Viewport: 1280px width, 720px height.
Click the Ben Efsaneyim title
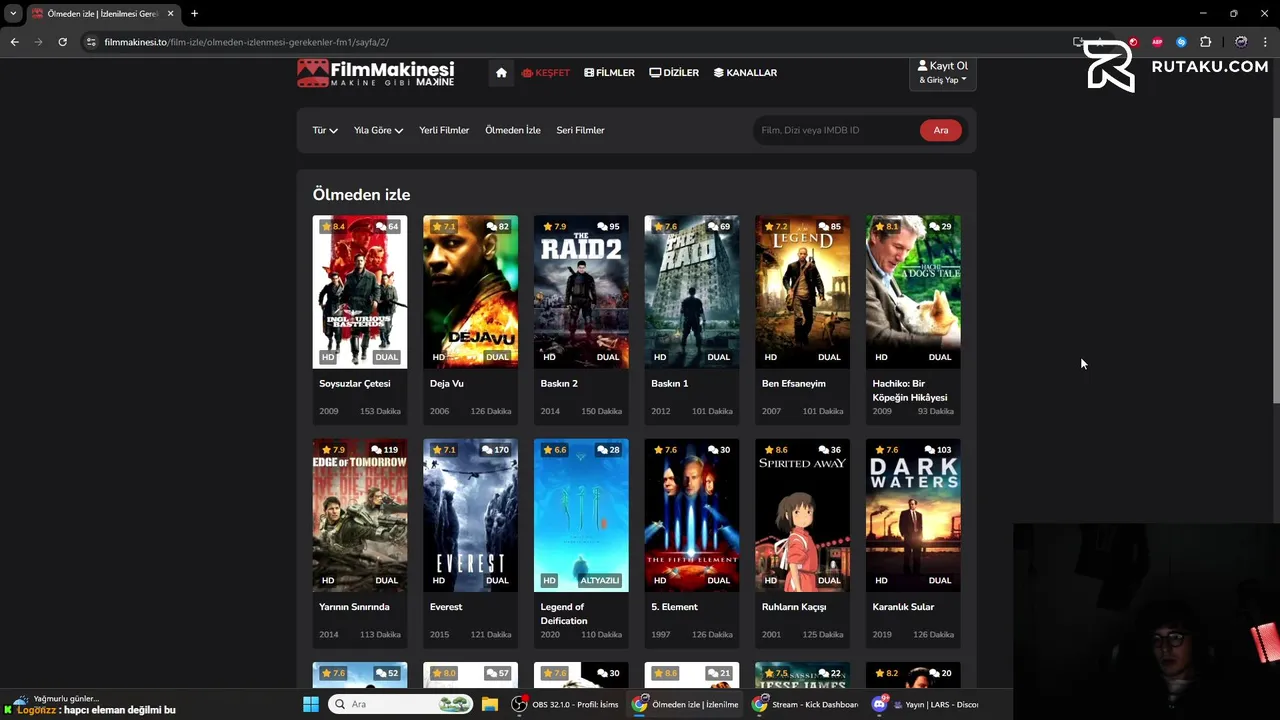tap(794, 383)
